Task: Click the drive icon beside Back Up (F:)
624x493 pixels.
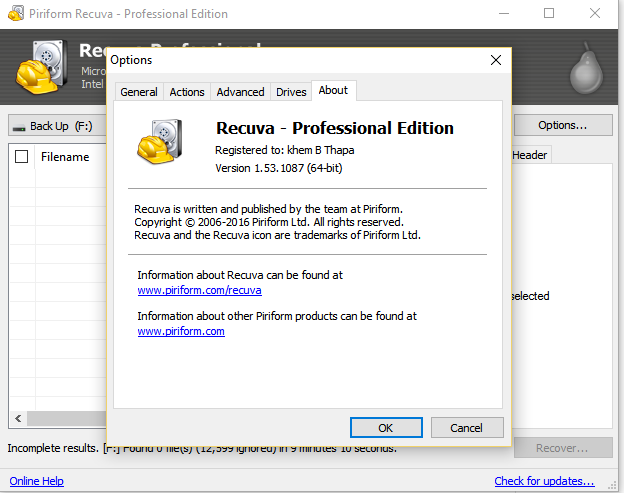Action: 19,127
